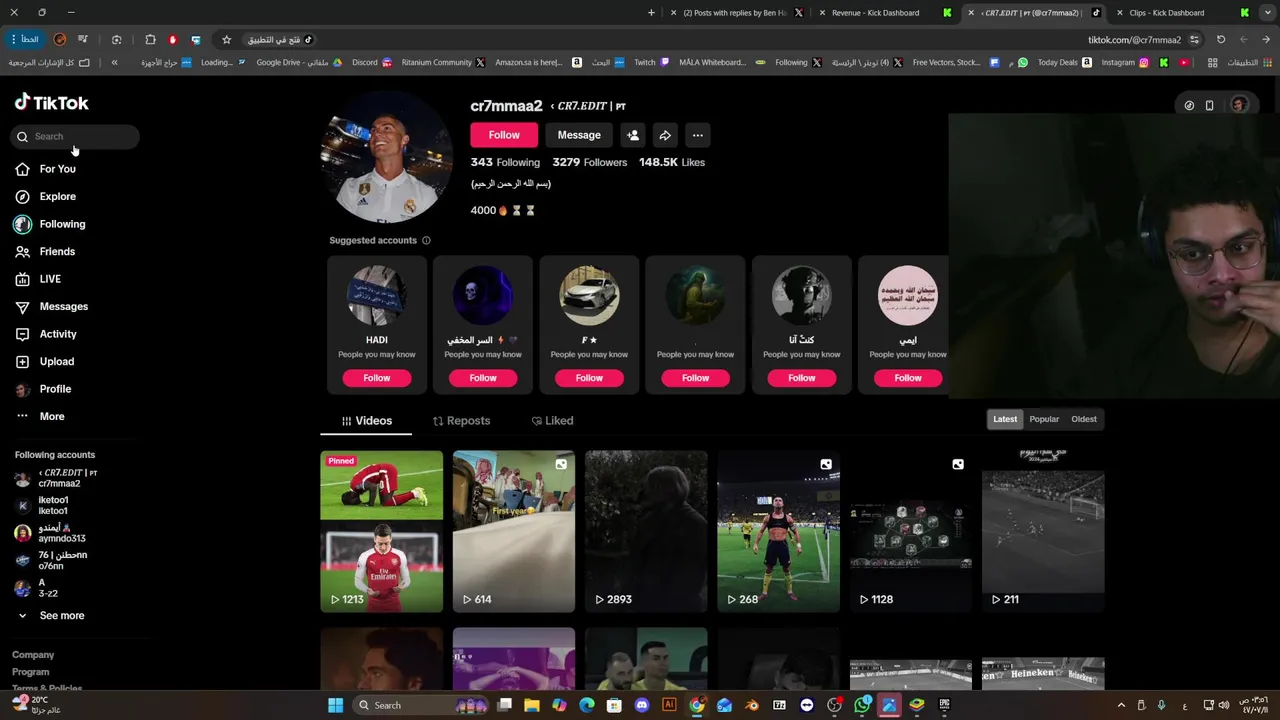Click the TikTok logo
The image size is (1280, 720).
pyautogui.click(x=52, y=102)
